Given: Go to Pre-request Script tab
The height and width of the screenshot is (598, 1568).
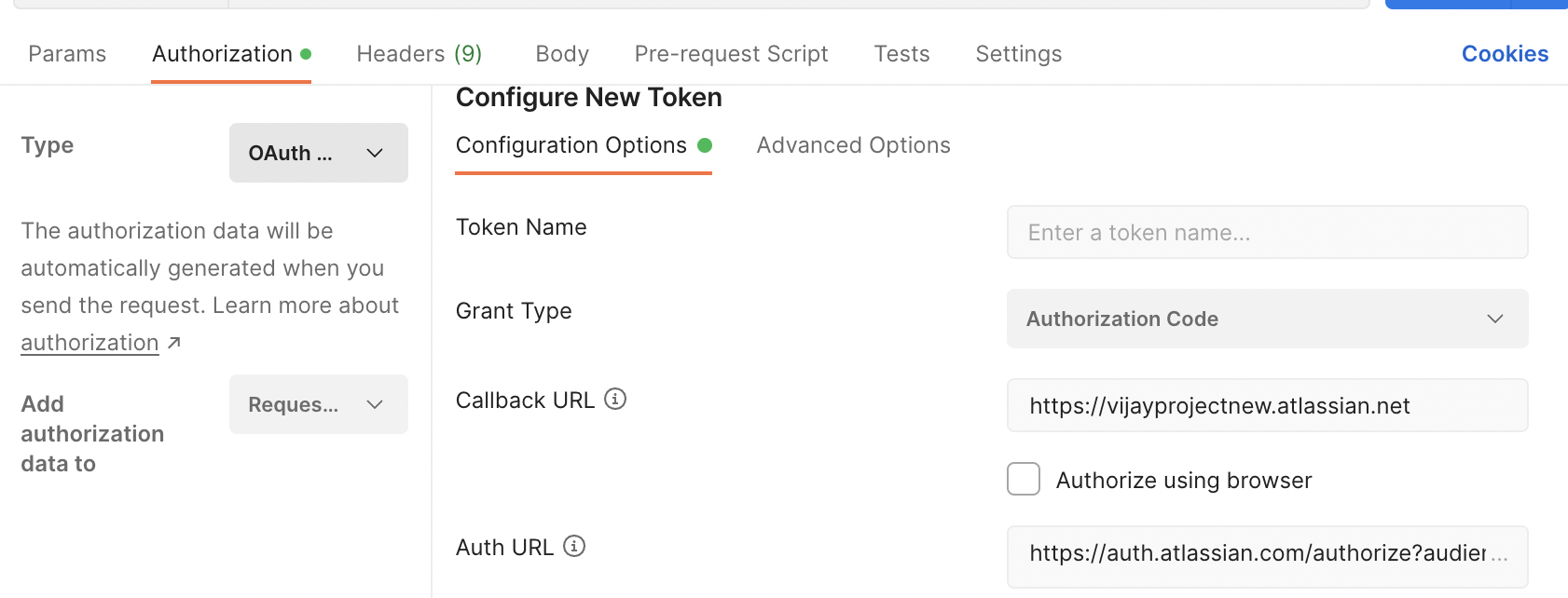Looking at the screenshot, I should click(x=731, y=54).
